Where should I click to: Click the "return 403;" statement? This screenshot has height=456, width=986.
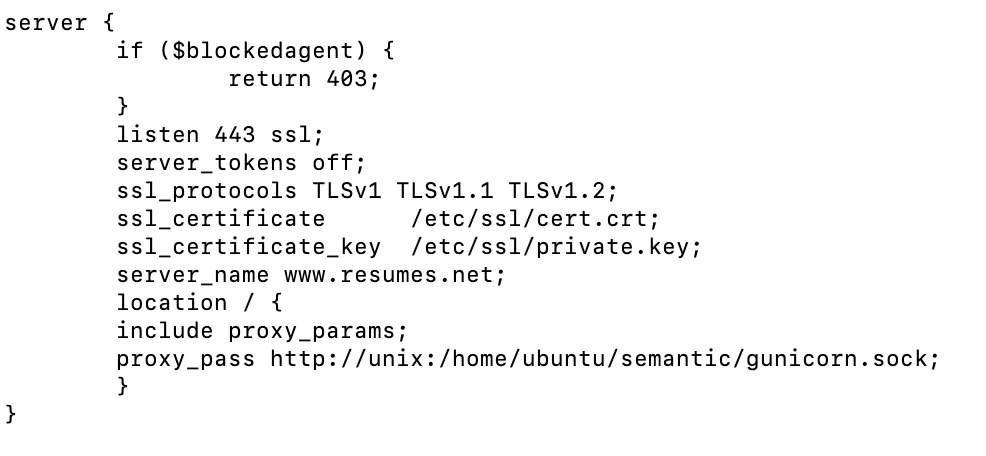click(x=304, y=77)
